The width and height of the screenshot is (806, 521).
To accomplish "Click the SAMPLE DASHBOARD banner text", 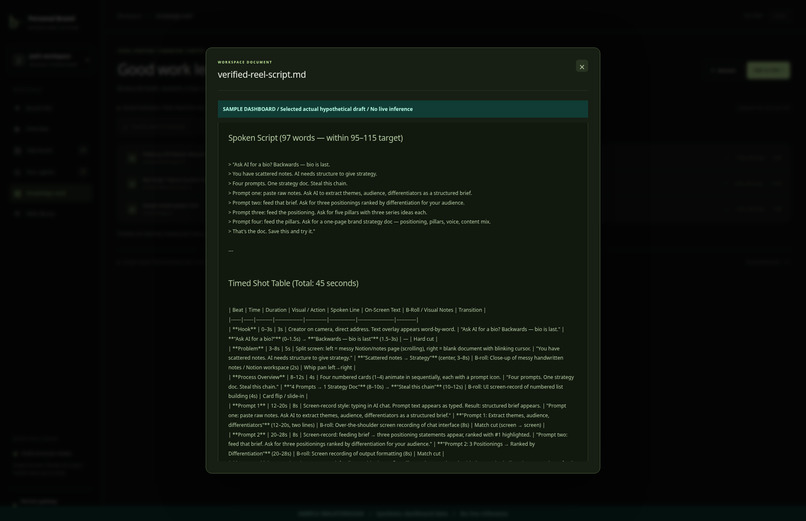I will pyautogui.click(x=318, y=109).
